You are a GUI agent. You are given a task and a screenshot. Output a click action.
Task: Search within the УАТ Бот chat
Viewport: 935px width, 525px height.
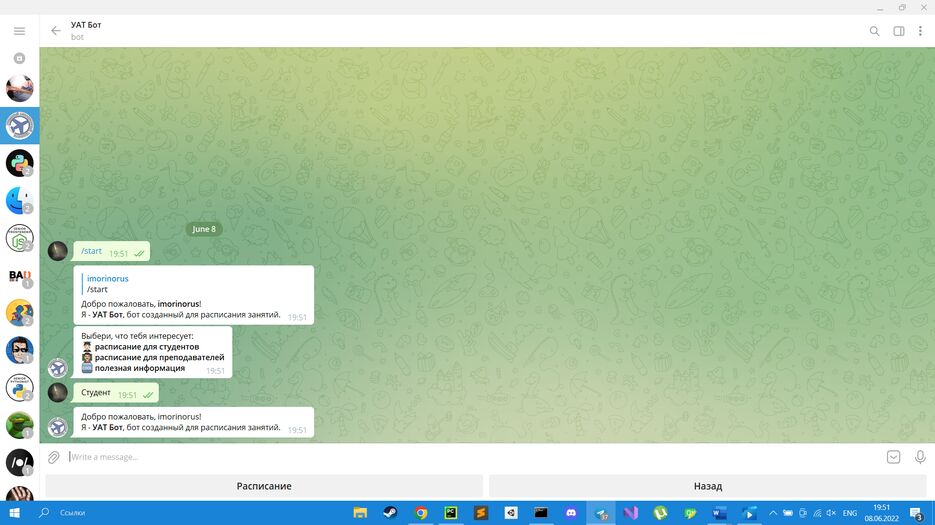pyautogui.click(x=874, y=31)
